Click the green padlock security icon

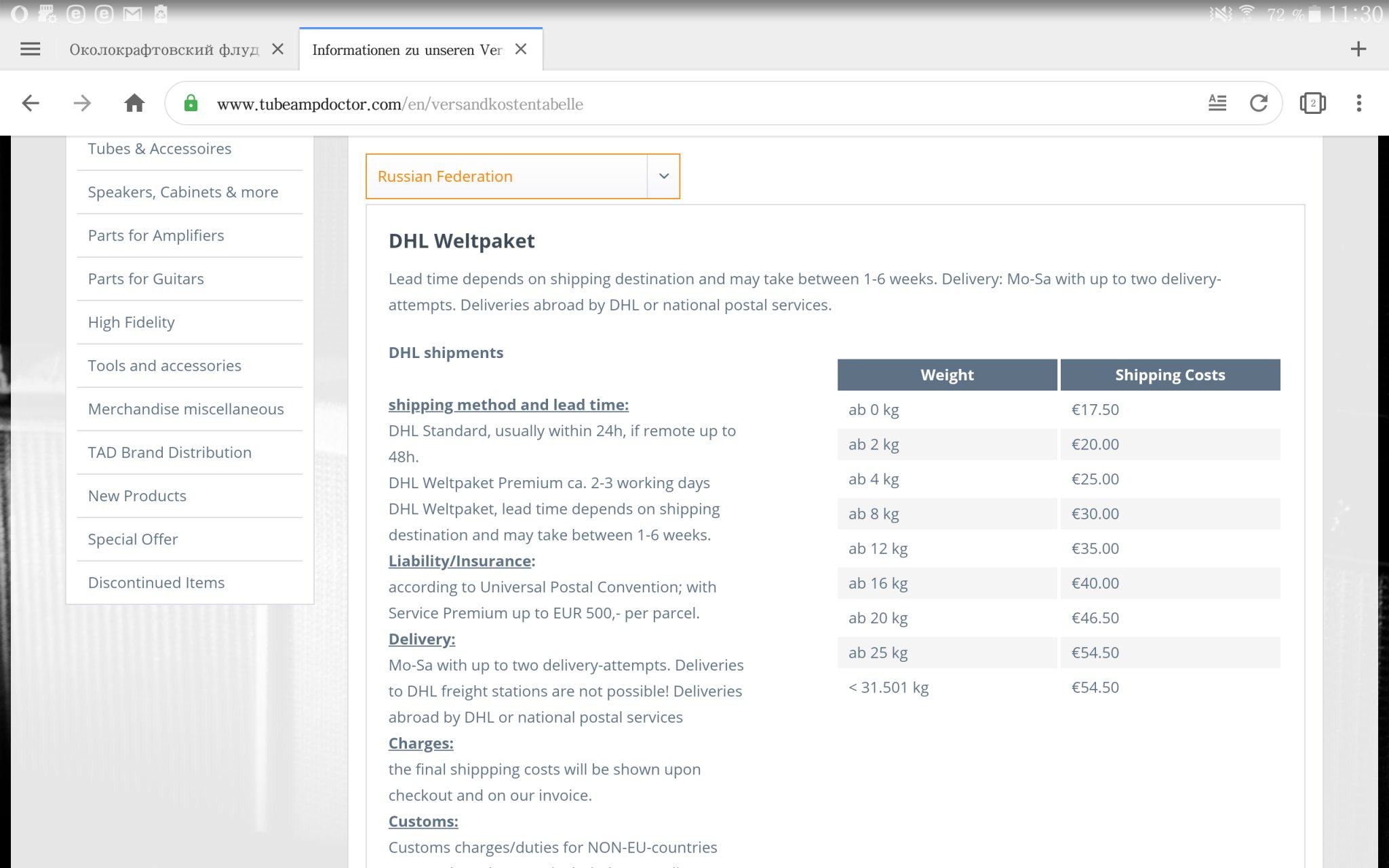pos(191,104)
